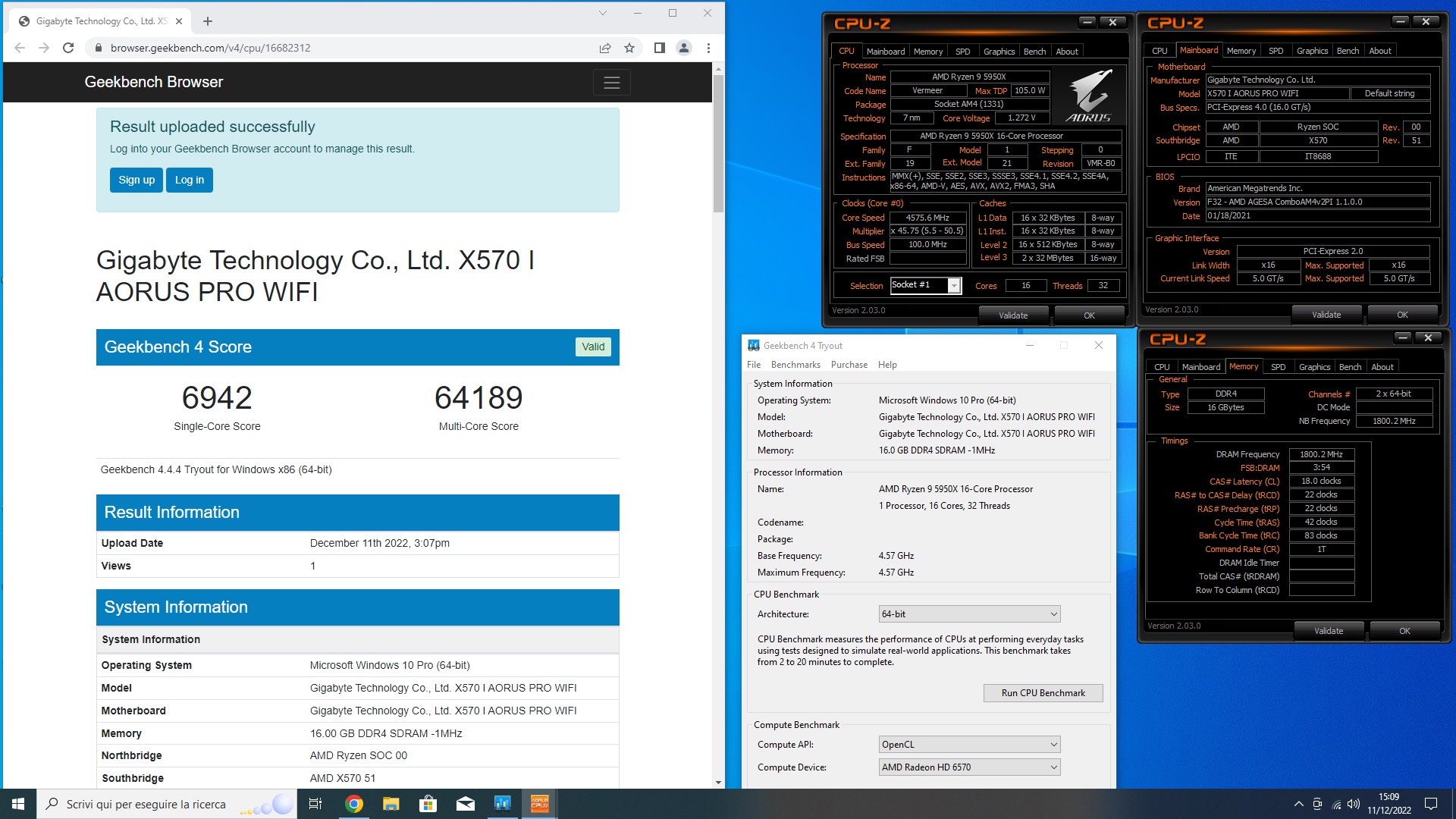This screenshot has height=819, width=1456.
Task: Open SPD tab in Mainboard CPU-Z window
Action: point(1276,51)
